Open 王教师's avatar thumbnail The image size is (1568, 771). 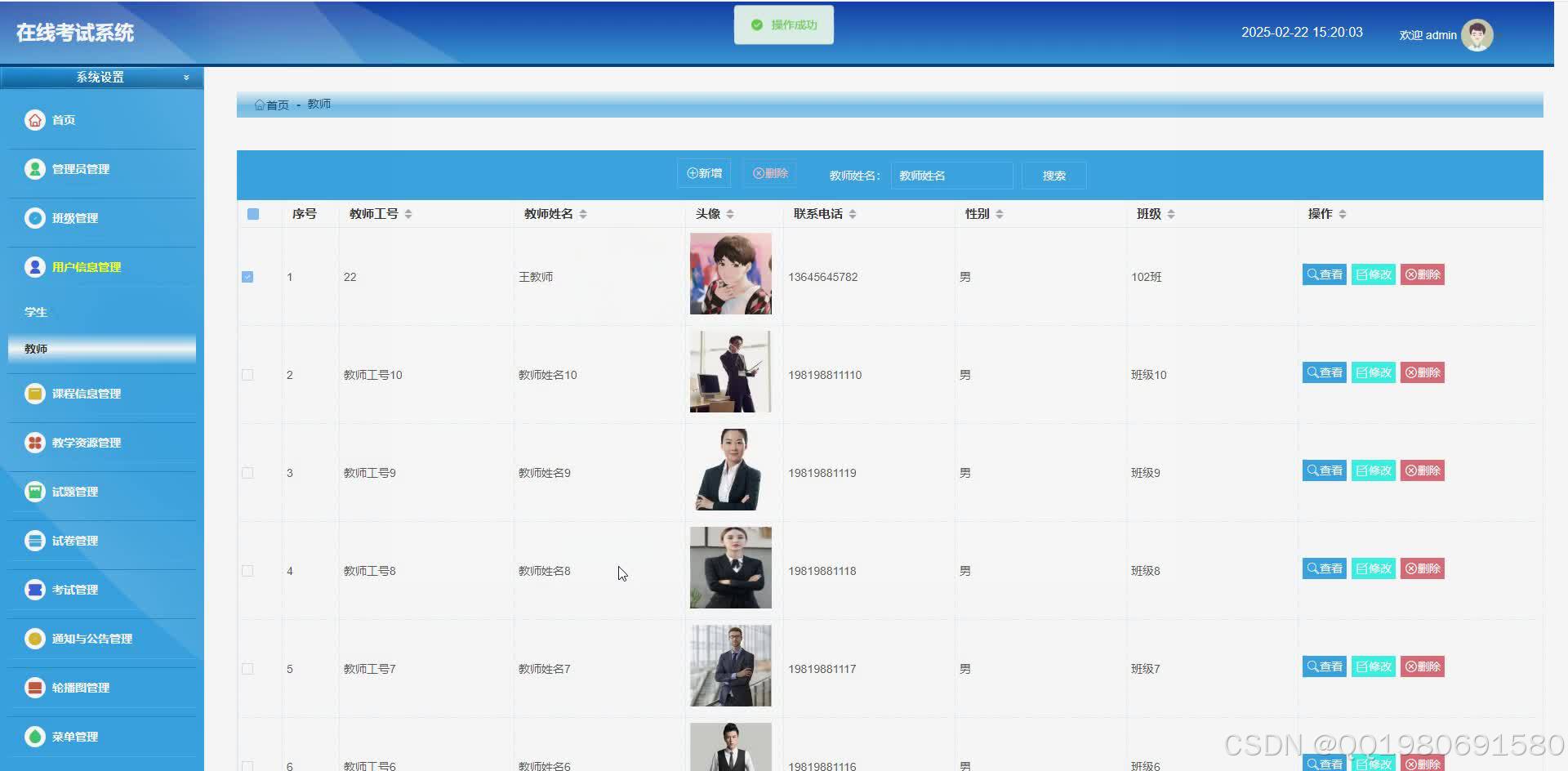(x=731, y=274)
